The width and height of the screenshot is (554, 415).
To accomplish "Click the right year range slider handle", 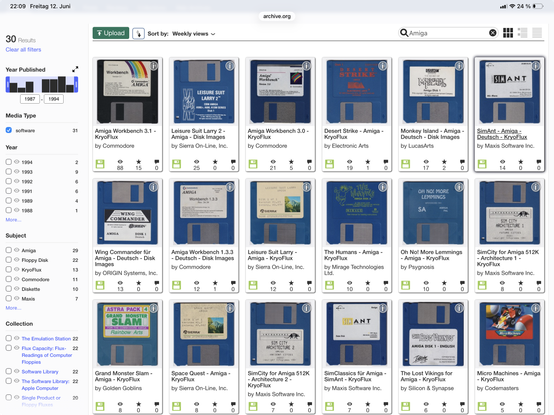I will pos(76,85).
